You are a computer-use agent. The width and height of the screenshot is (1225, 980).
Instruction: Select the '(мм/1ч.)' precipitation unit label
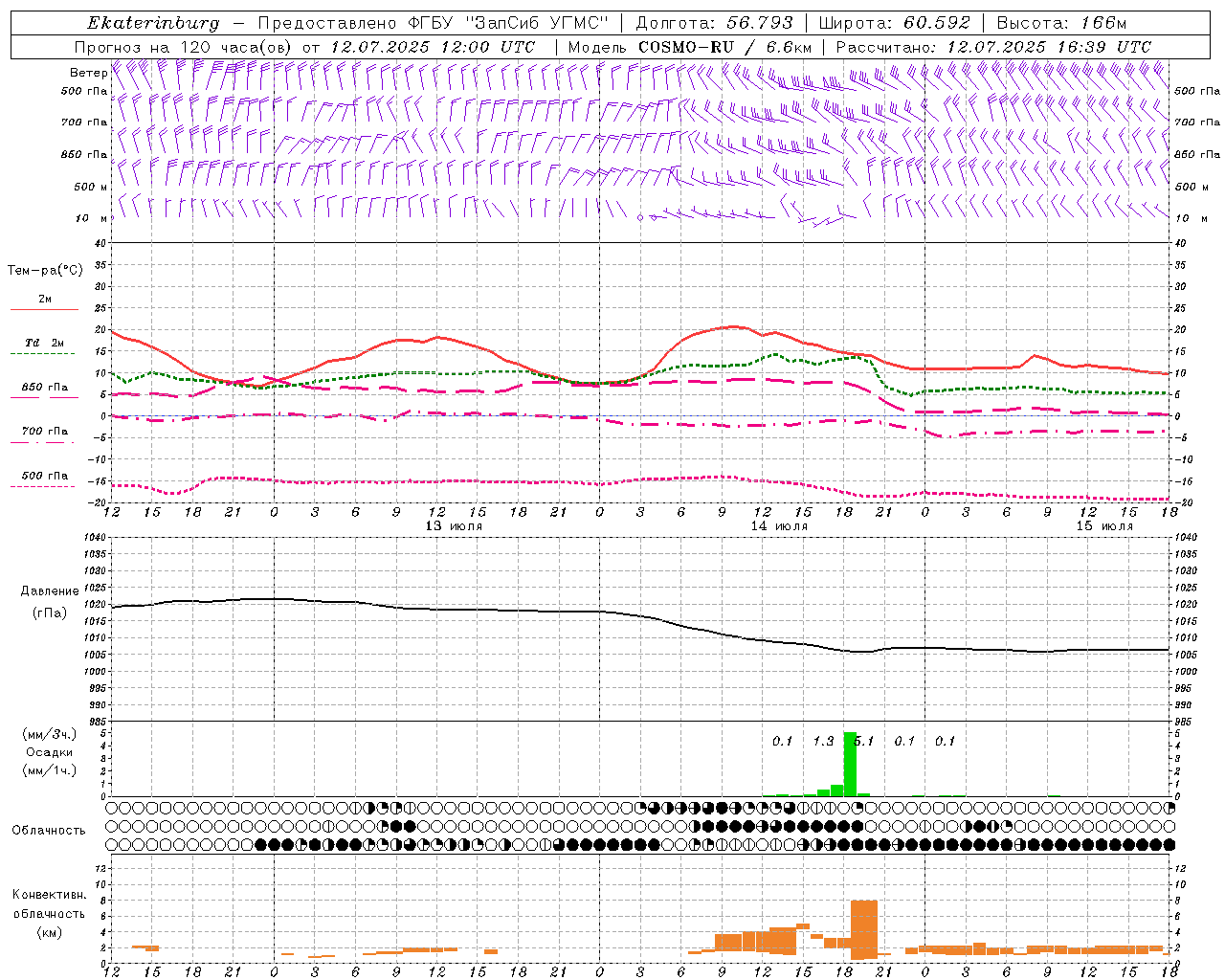tap(49, 770)
